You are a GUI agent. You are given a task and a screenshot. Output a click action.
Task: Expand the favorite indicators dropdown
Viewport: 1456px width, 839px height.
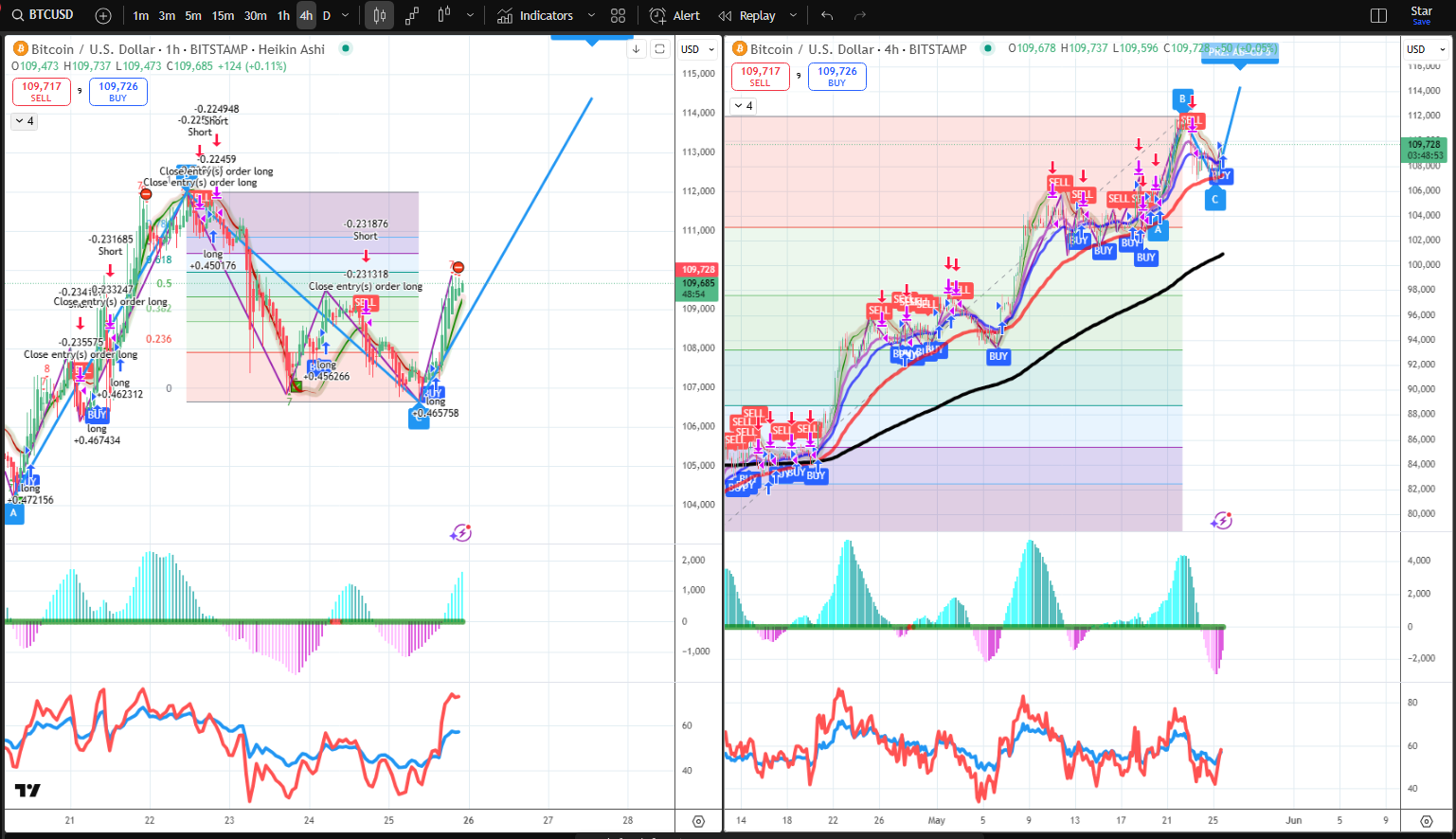(591, 16)
